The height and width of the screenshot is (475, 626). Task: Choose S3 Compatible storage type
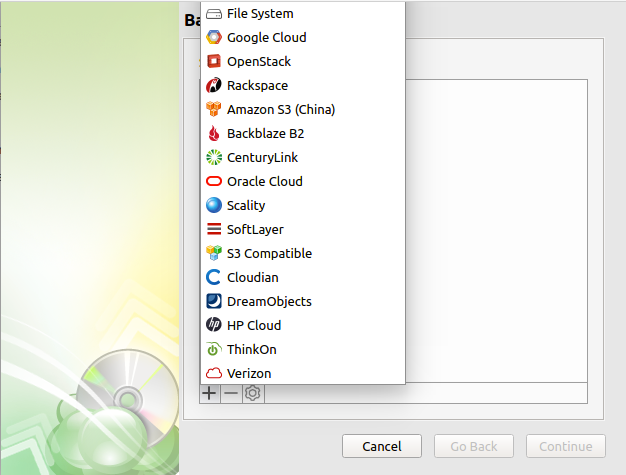click(269, 254)
